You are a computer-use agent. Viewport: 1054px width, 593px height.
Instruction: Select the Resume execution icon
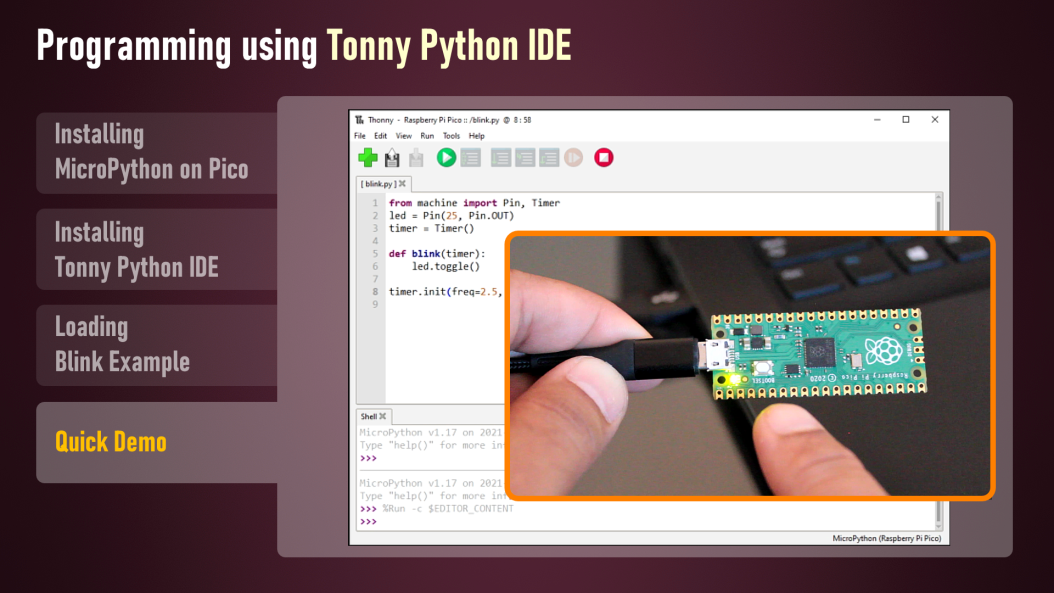coord(573,157)
